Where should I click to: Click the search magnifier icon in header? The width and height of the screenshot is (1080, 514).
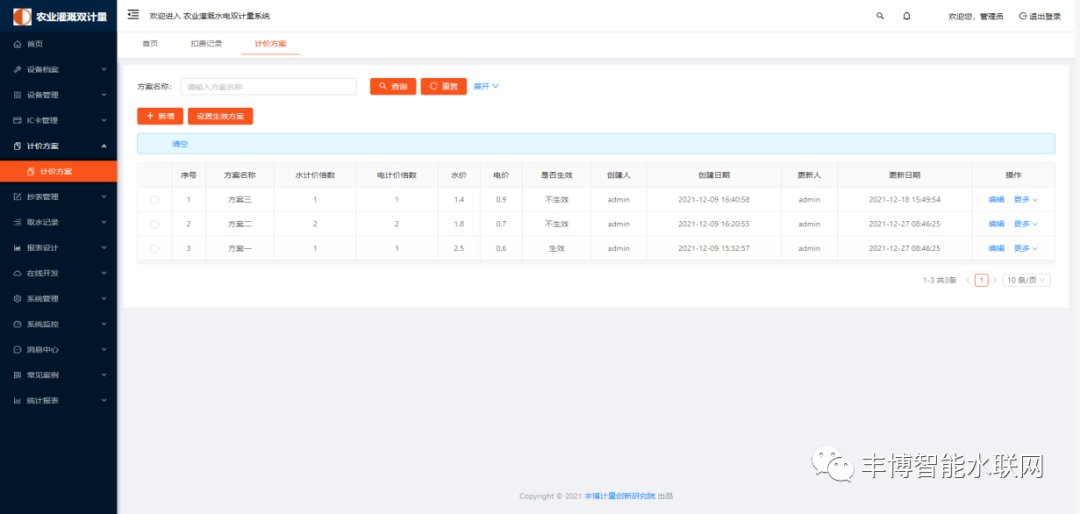pos(880,16)
